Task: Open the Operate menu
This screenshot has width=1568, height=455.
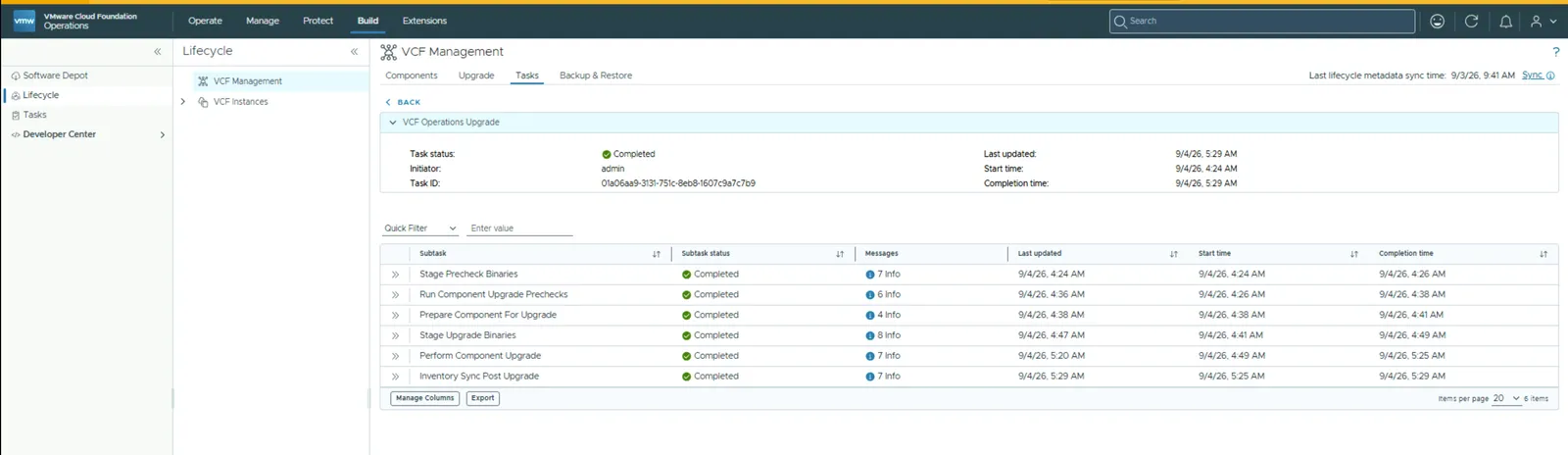Action: tap(205, 21)
